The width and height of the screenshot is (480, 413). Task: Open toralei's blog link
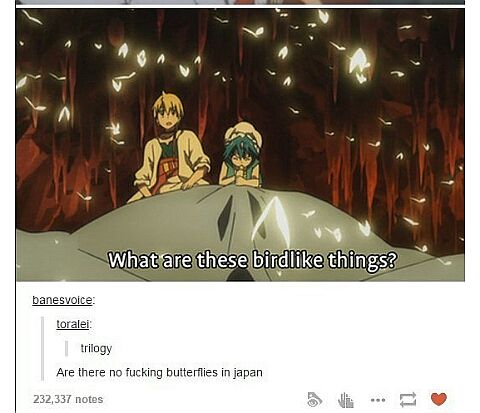[74, 324]
